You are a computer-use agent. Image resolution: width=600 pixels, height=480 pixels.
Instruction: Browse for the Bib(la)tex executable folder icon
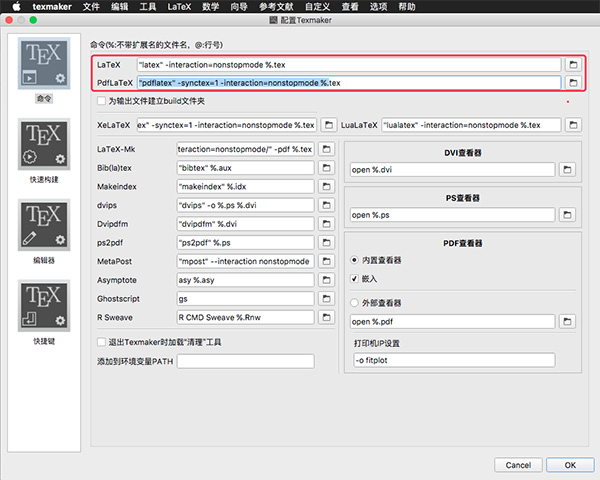click(x=326, y=168)
